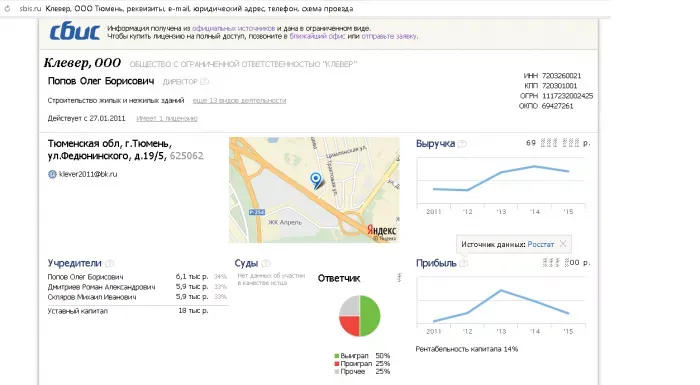The height and width of the screenshot is (385, 700).
Task: Click the email klever2011@bk.ru
Action: tap(88, 174)
